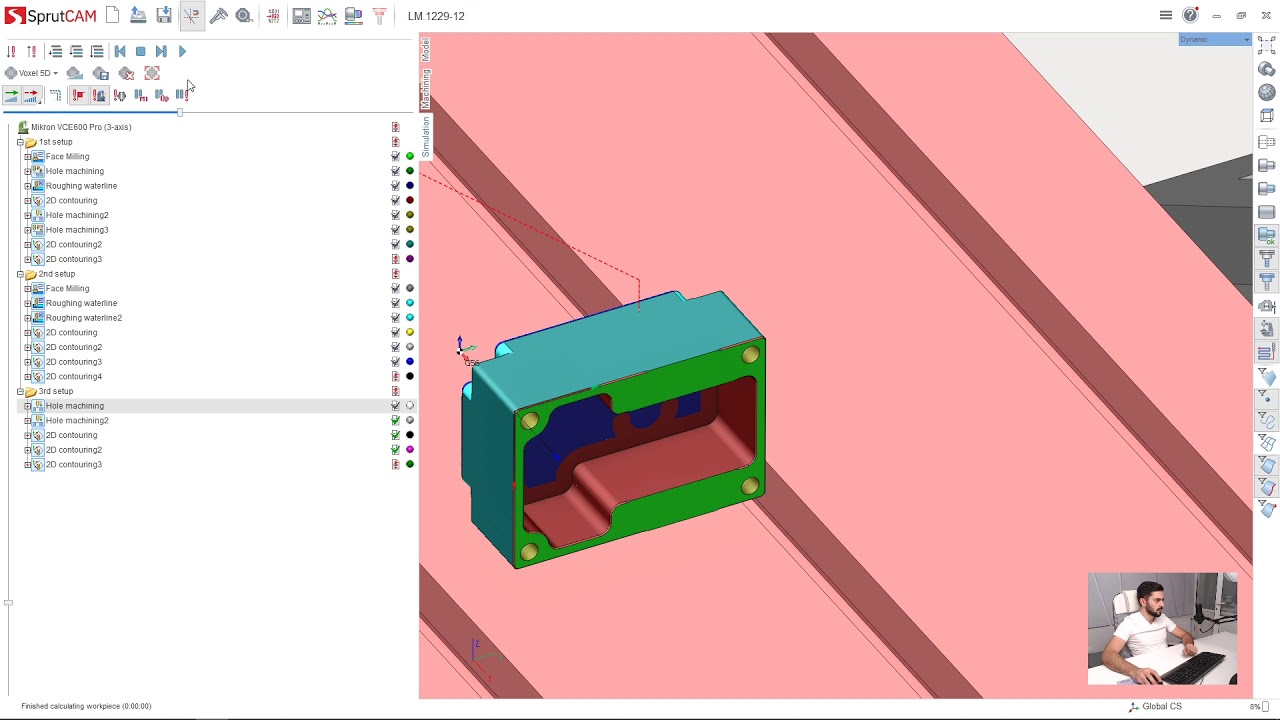Select Face Milling in 2nd setup

tap(67, 288)
